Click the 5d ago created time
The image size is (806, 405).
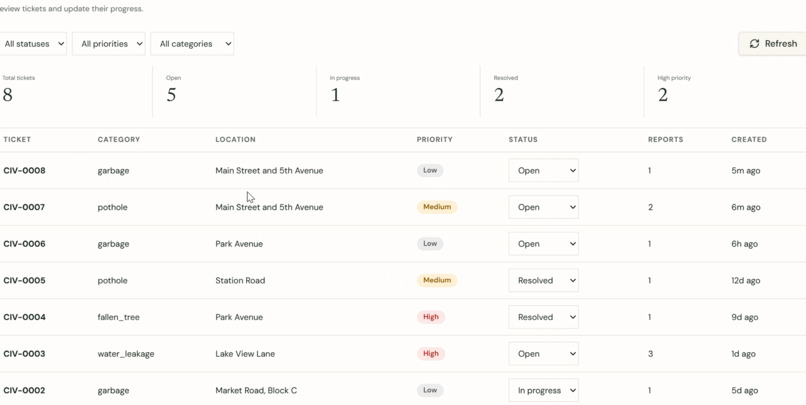[x=745, y=391]
